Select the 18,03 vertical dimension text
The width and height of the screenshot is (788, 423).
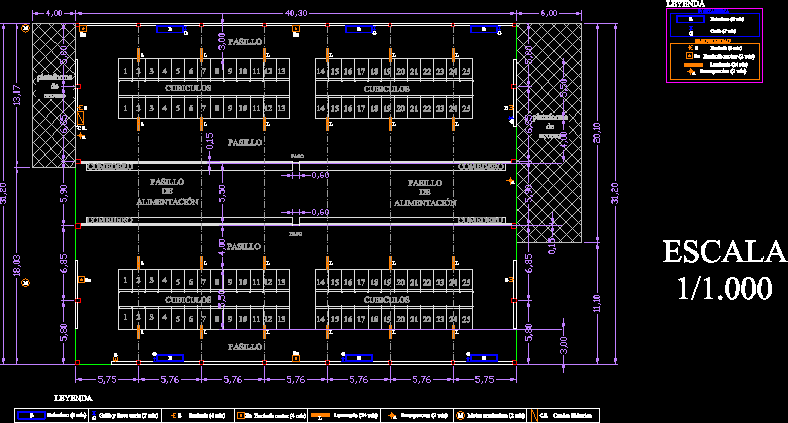(17, 265)
